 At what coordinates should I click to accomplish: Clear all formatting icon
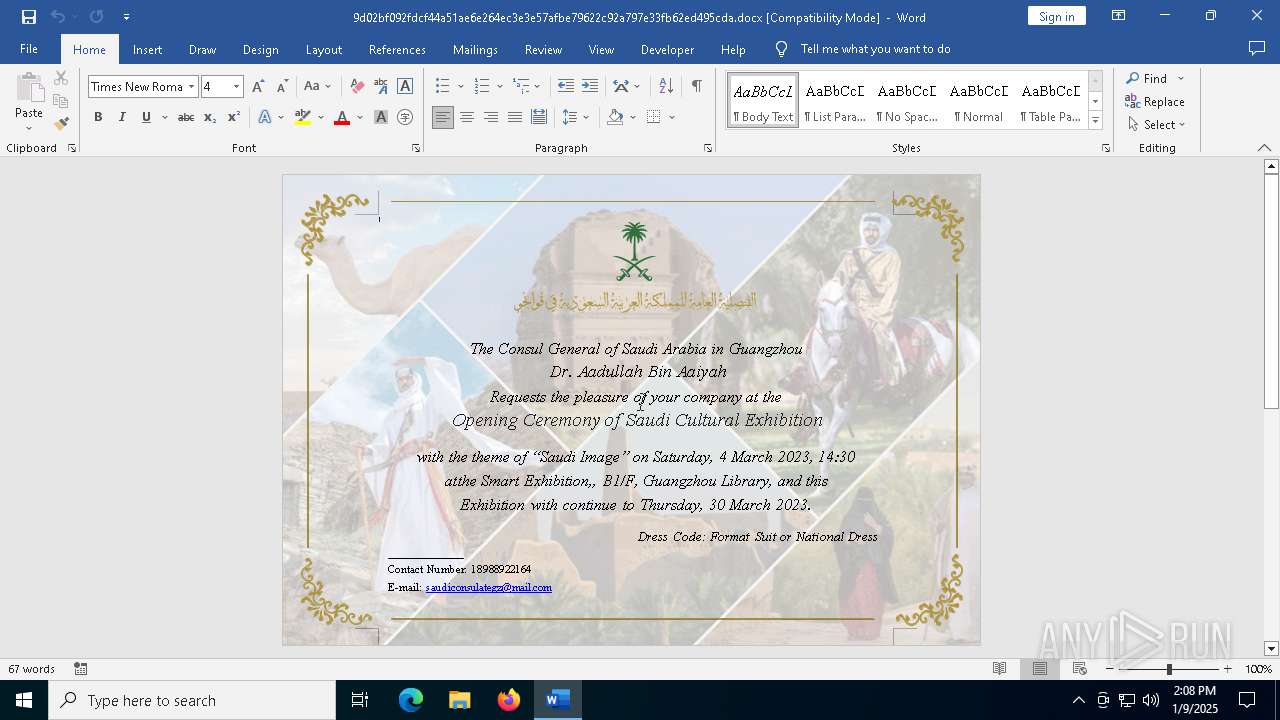[357, 87]
